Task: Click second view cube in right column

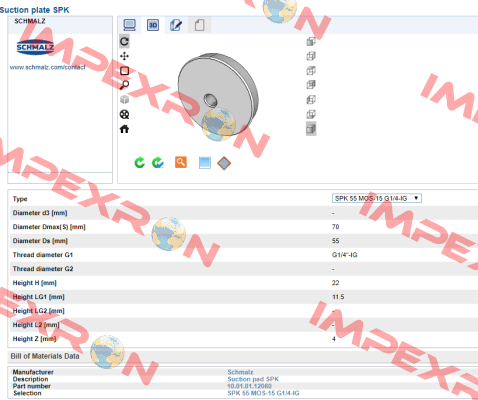Action: pos(311,56)
